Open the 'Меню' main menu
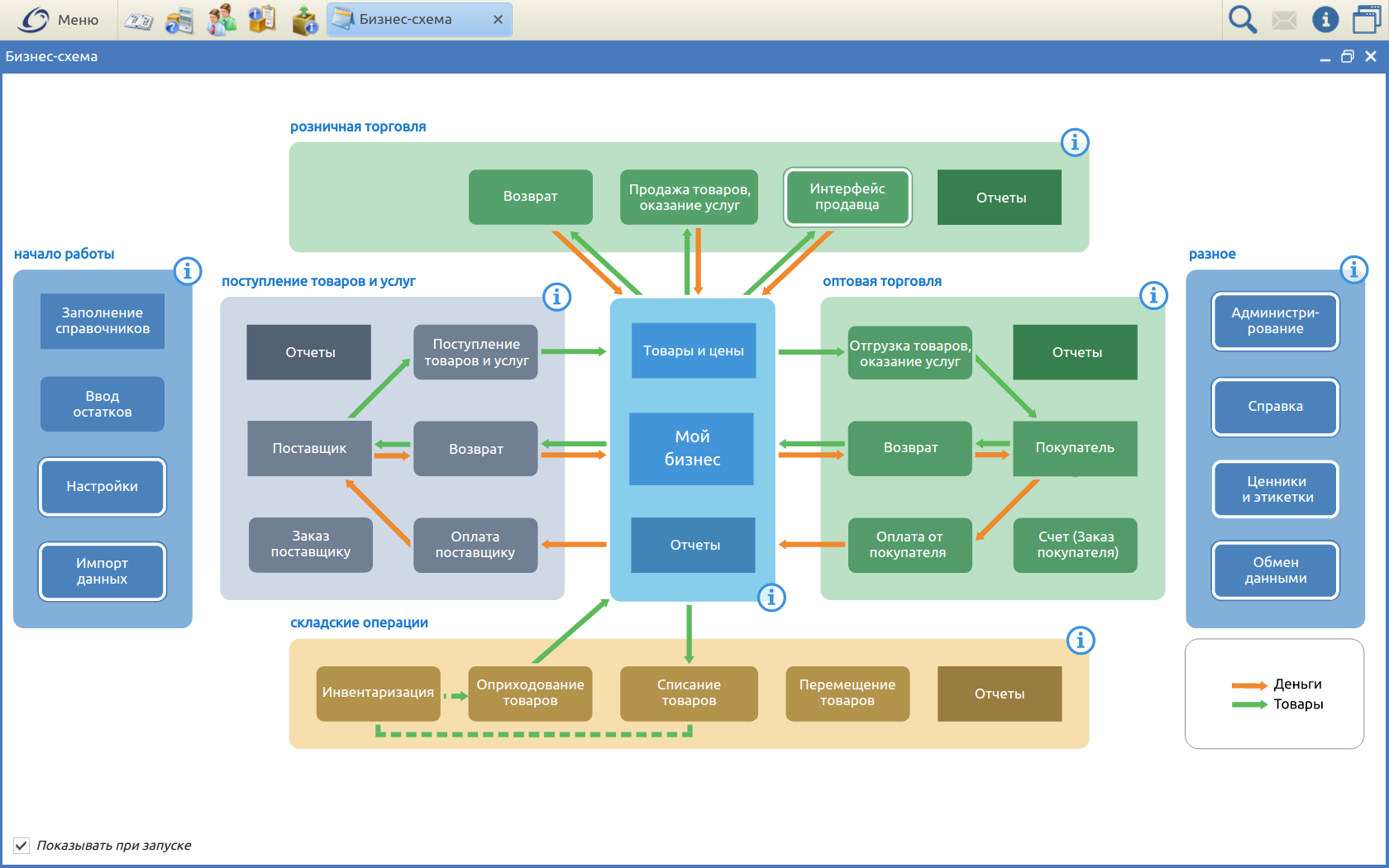 click(60, 20)
